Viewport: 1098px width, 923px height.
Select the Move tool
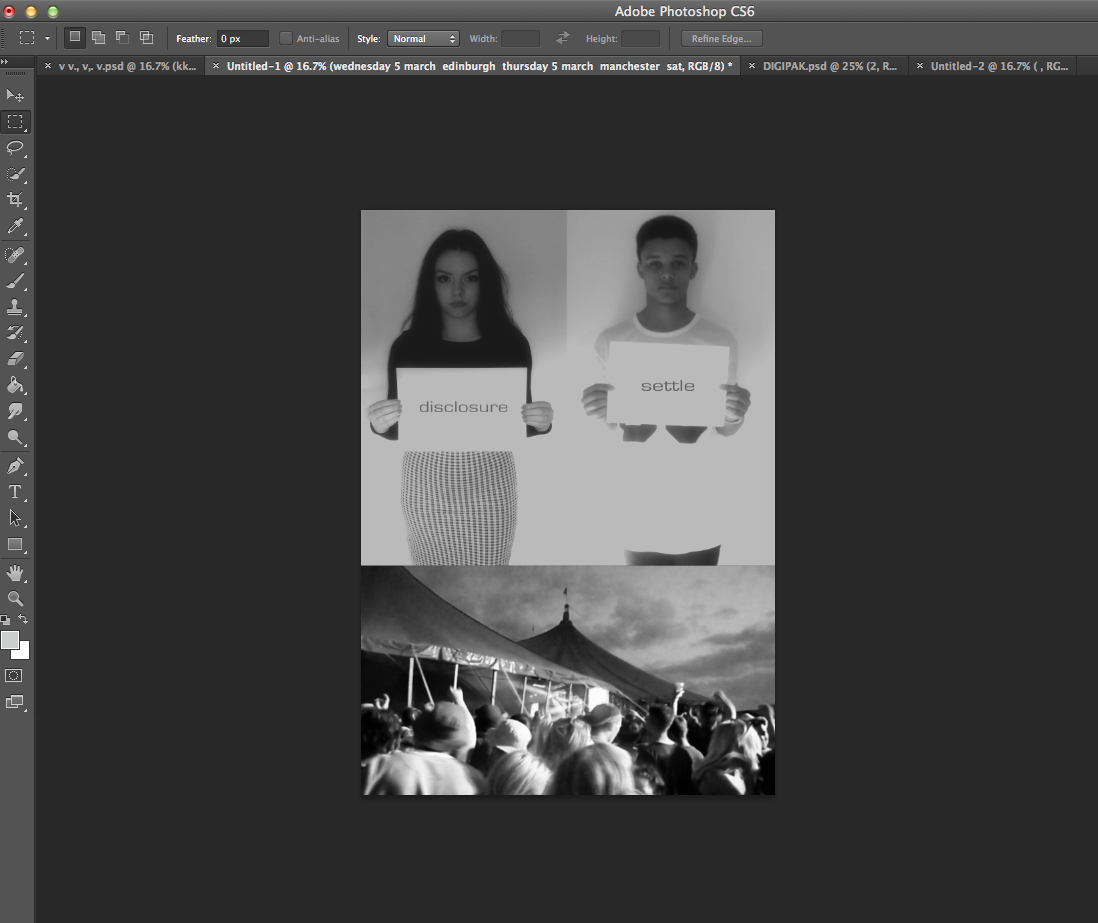pos(15,95)
